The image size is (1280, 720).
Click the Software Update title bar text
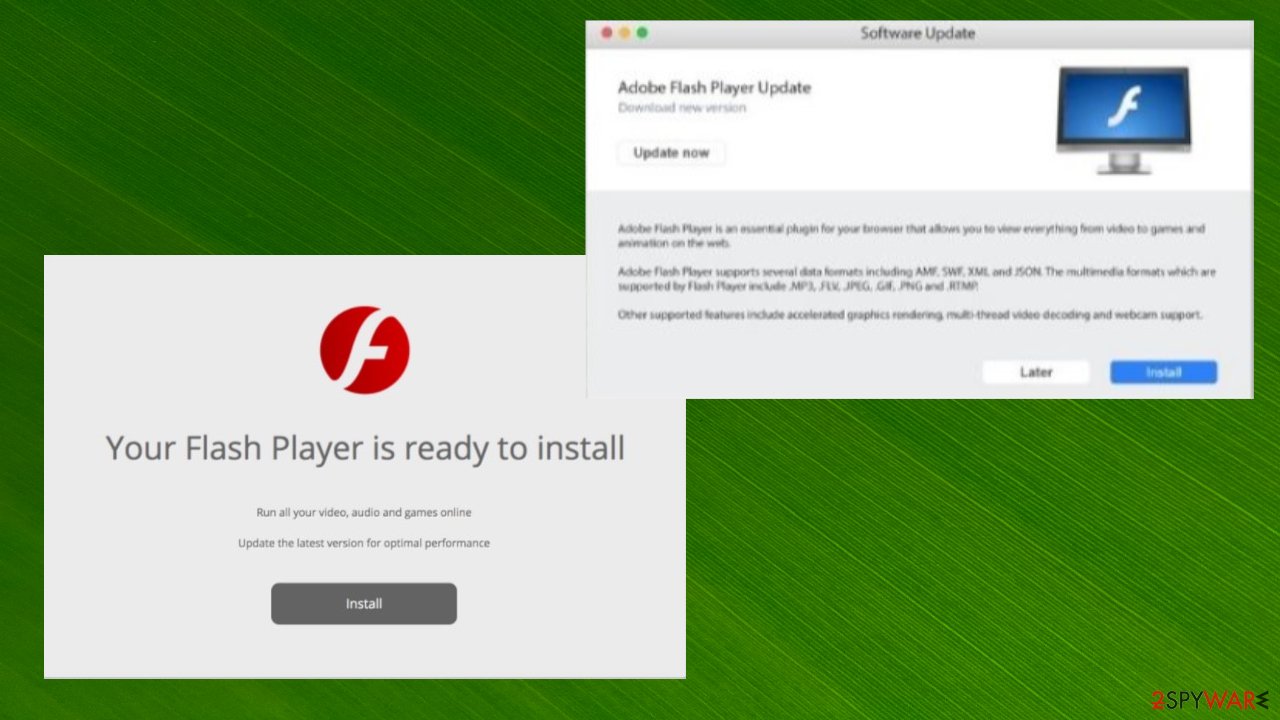917,33
